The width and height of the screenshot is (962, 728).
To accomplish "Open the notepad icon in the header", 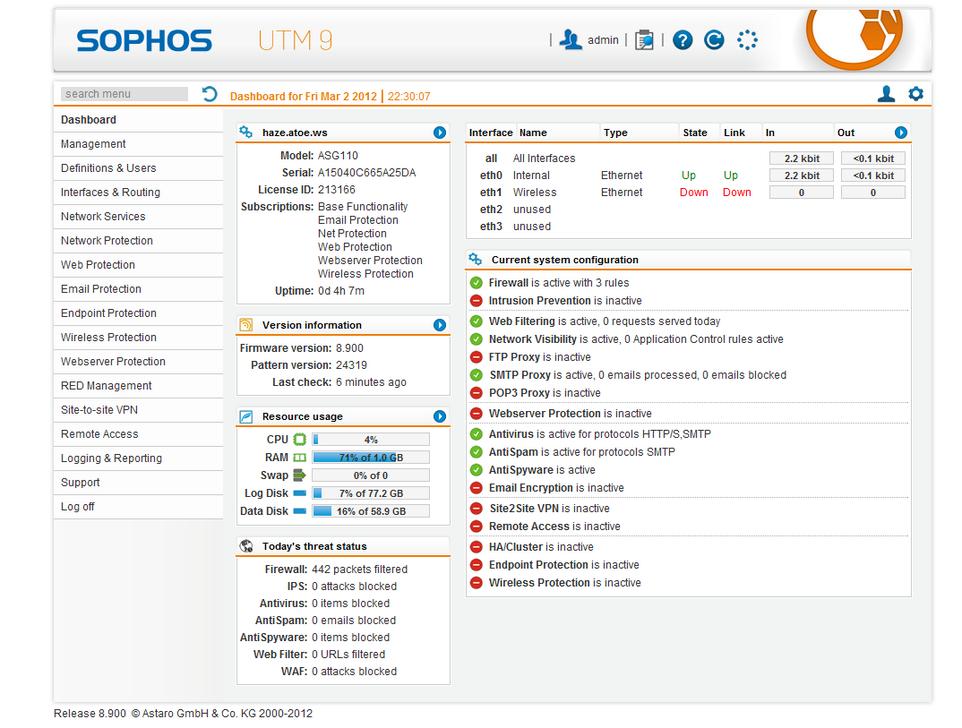I will [x=645, y=40].
